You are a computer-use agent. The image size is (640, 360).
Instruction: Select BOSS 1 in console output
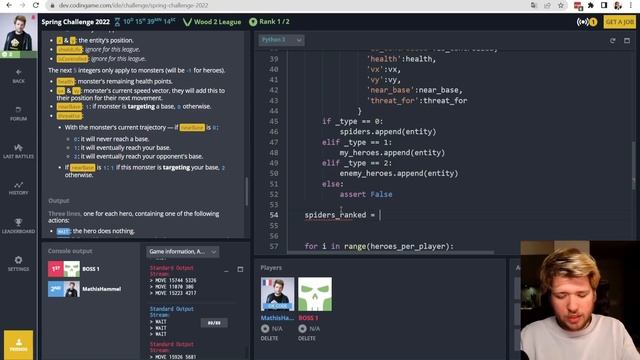click(x=73, y=269)
